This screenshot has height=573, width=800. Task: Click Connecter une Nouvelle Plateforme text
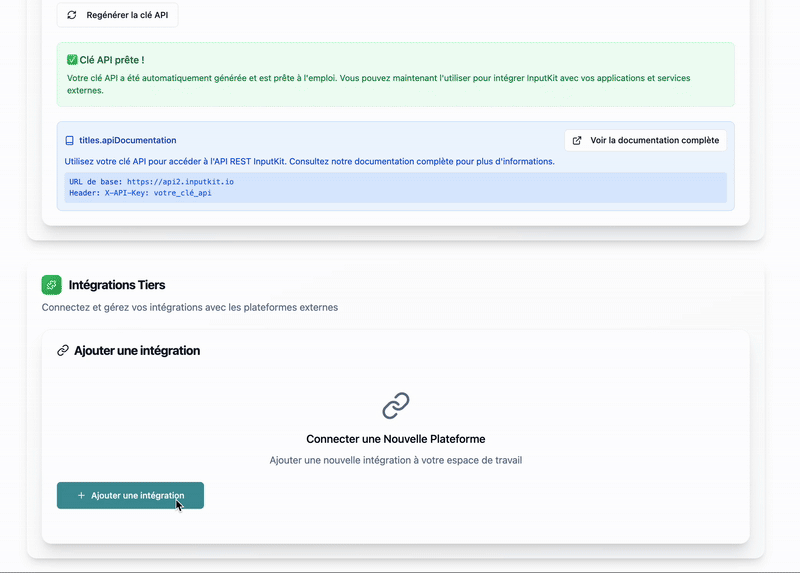coord(396,439)
